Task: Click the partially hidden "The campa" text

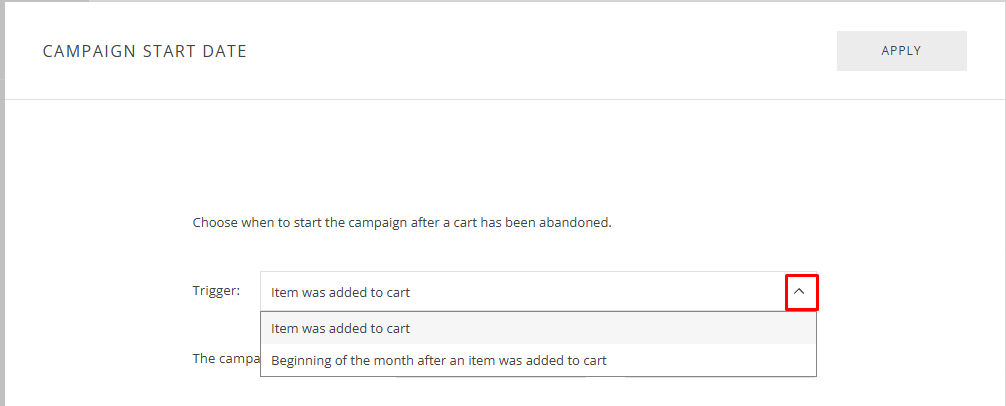Action: coord(225,358)
